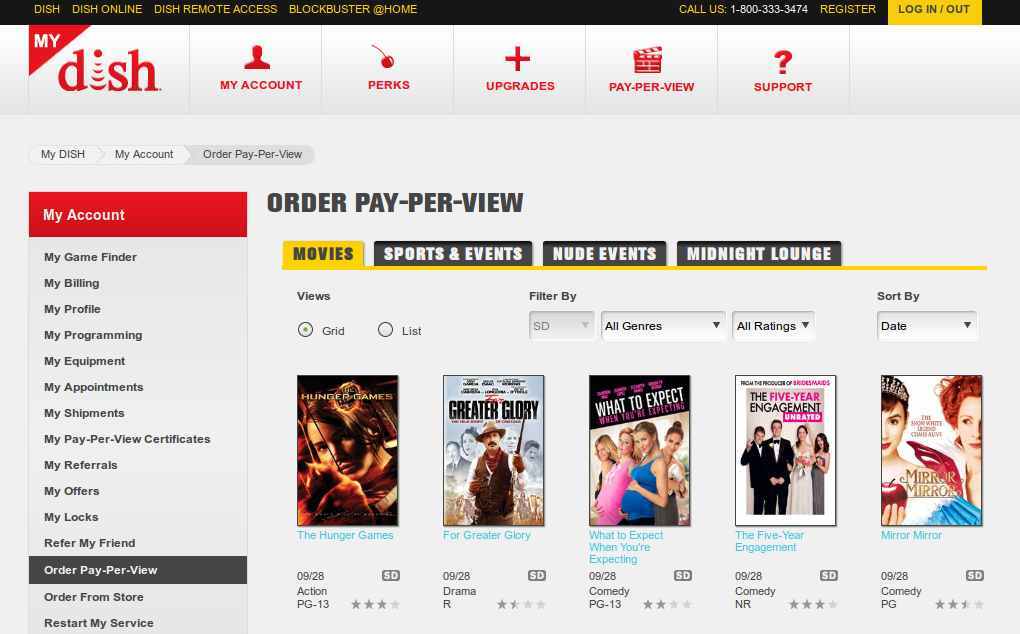
Task: Open the All Genres filter dropdown
Action: coord(663,326)
